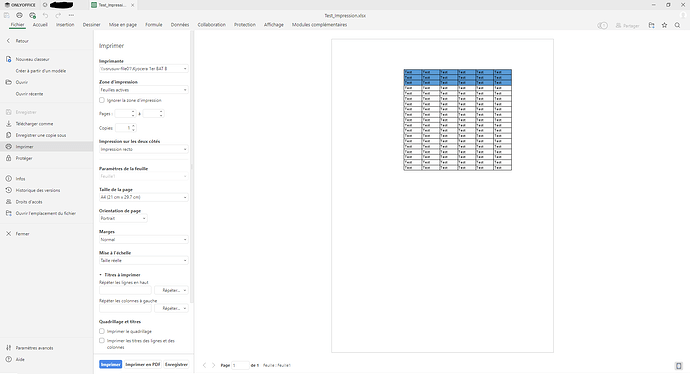Collapse the Titres à imprimer section
The image size is (690, 374).
pos(100,275)
